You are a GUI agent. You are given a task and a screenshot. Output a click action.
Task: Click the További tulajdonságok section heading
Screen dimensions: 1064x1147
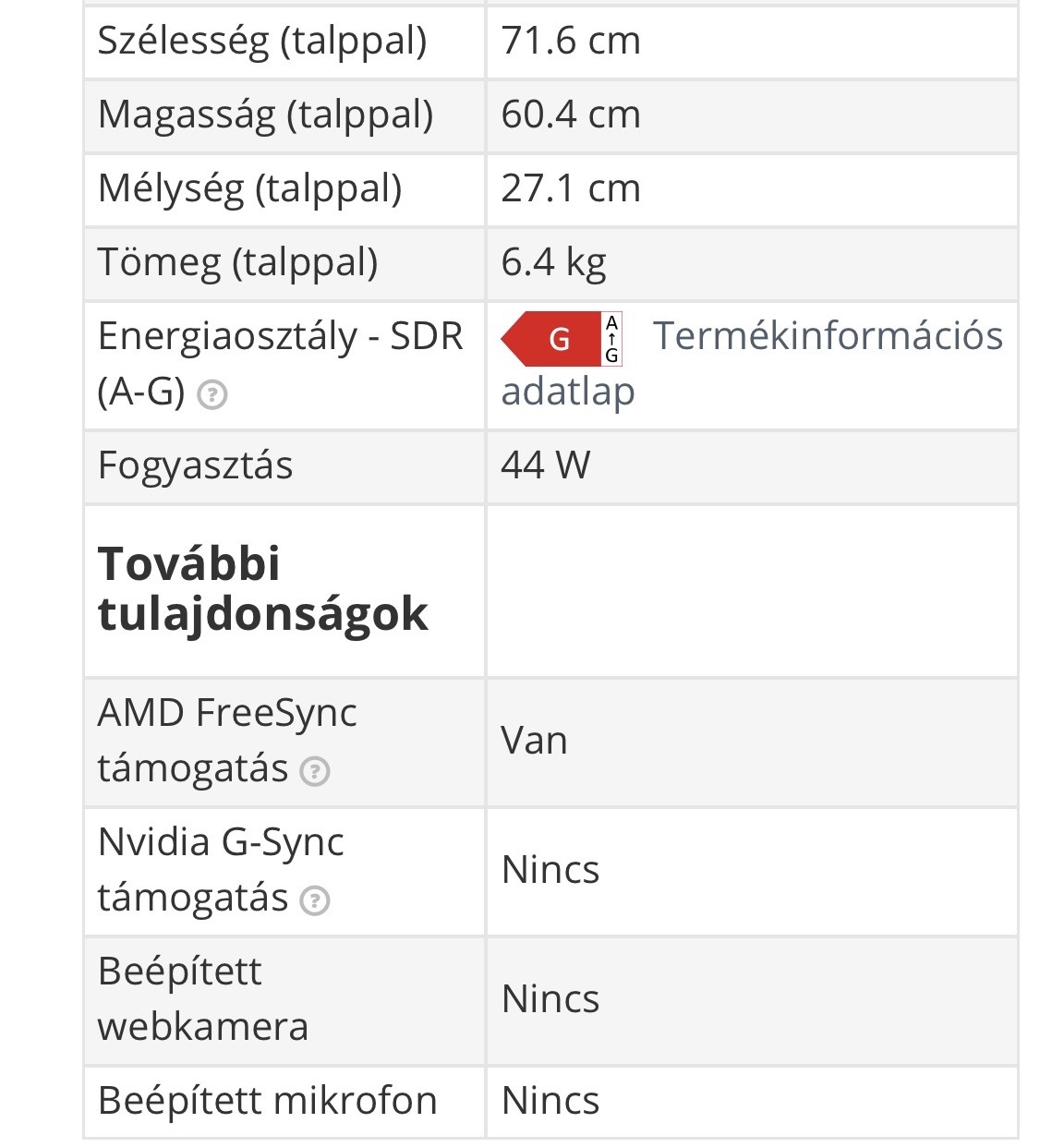point(262,589)
